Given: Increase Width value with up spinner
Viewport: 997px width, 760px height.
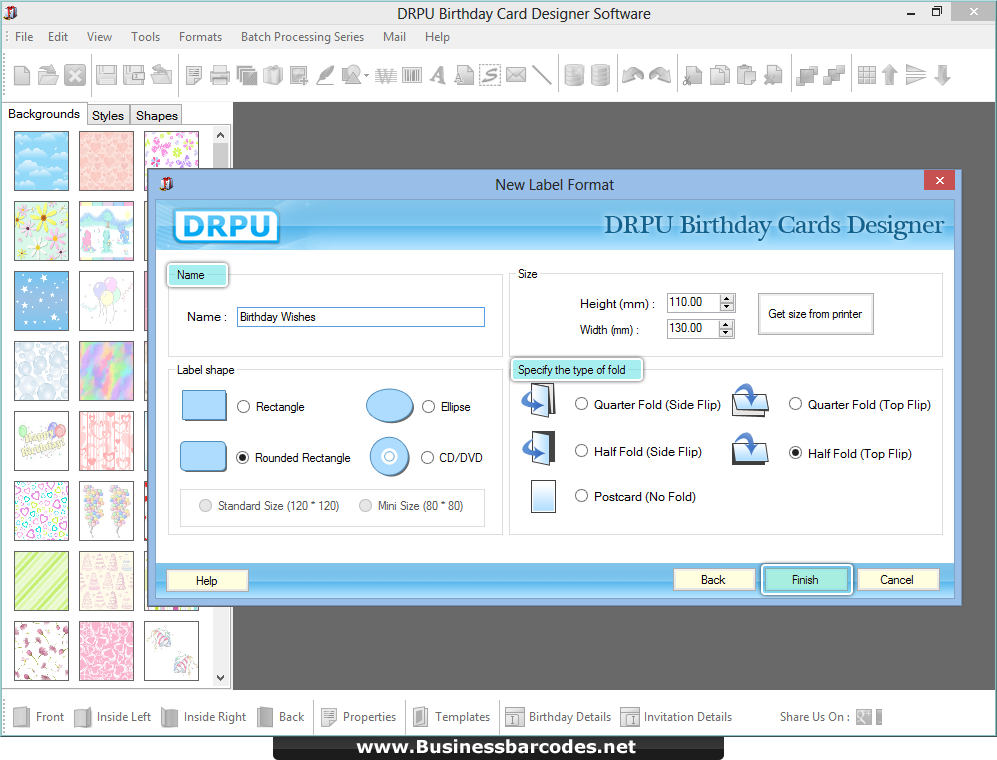Looking at the screenshot, I should (727, 324).
